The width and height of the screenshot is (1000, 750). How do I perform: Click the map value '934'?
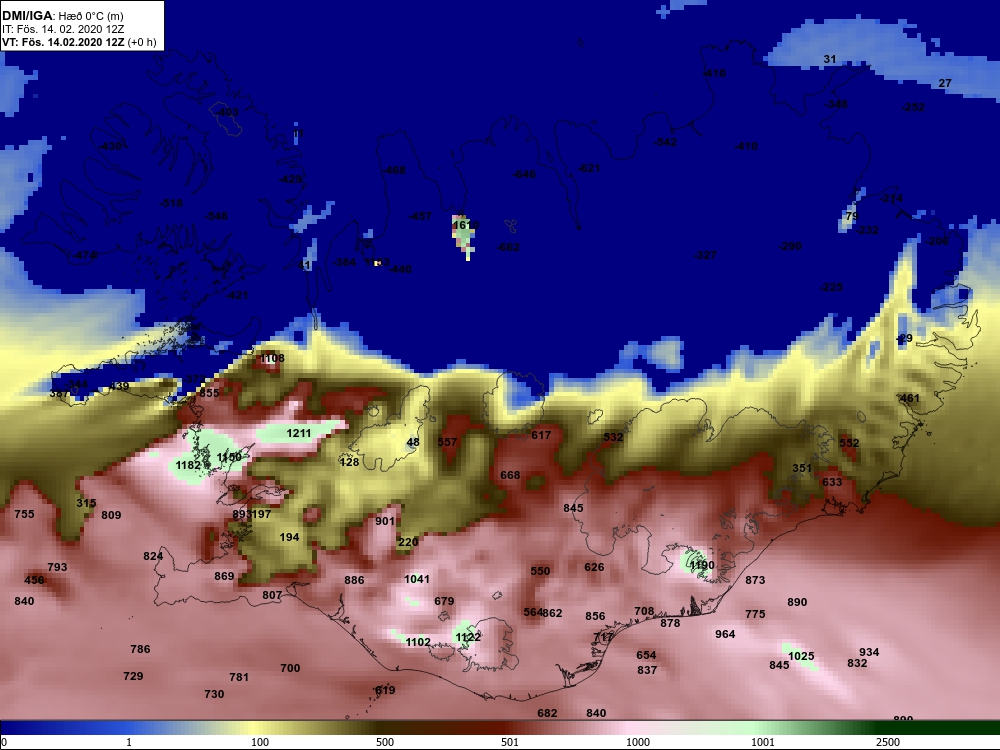869,652
